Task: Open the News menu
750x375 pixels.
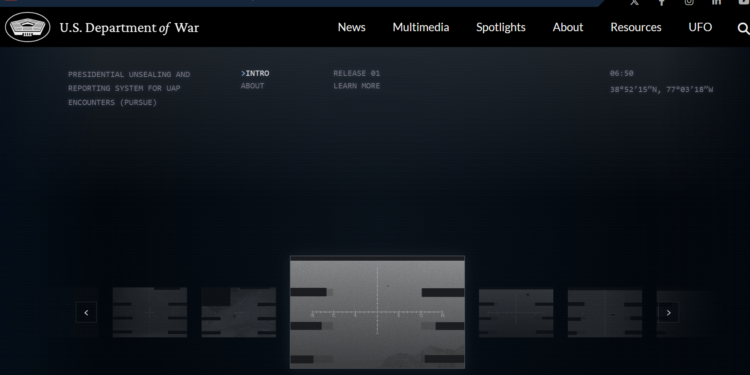Action: [352, 27]
